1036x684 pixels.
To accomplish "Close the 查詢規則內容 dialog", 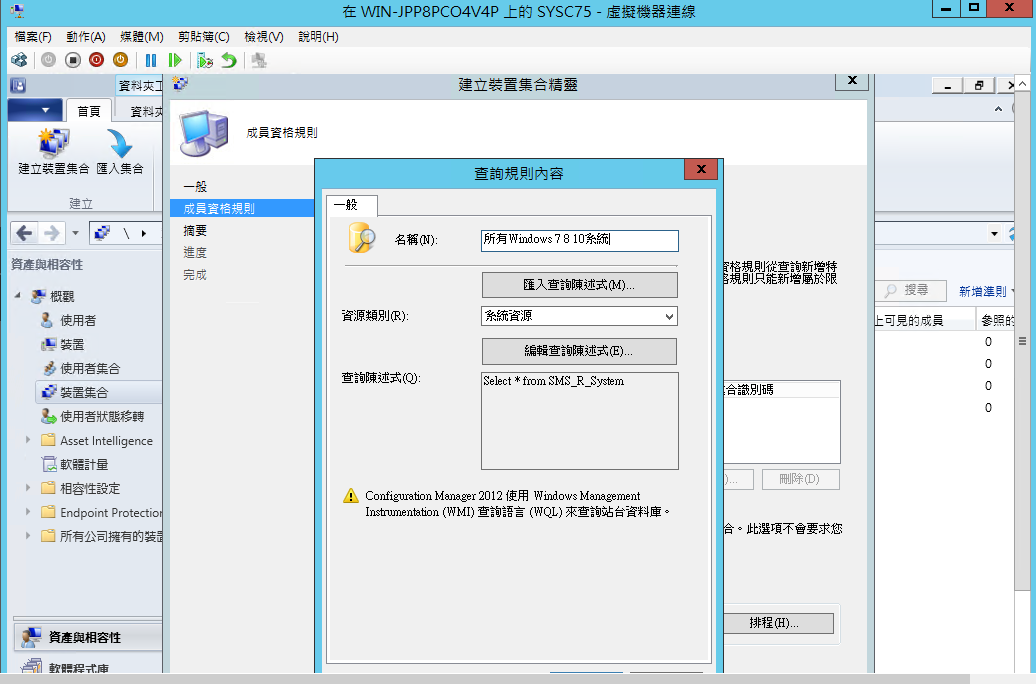I will pos(701,169).
